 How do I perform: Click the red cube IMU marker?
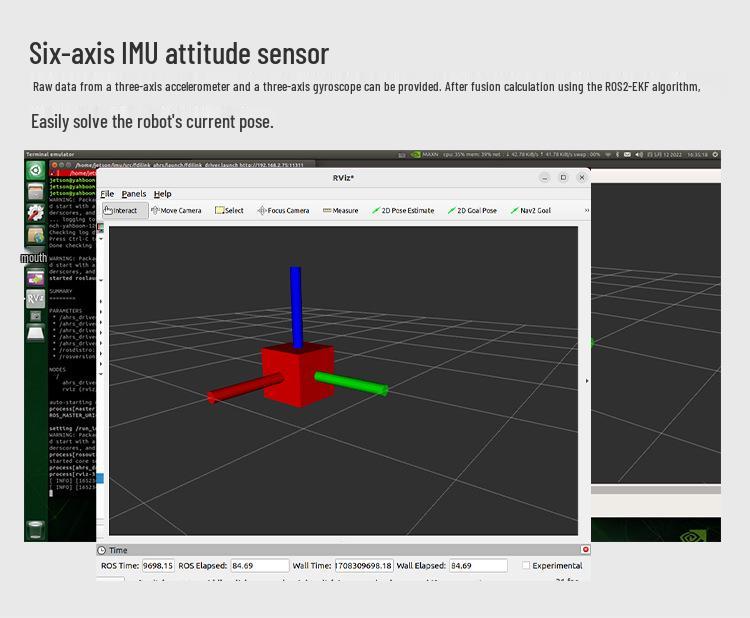click(x=298, y=376)
